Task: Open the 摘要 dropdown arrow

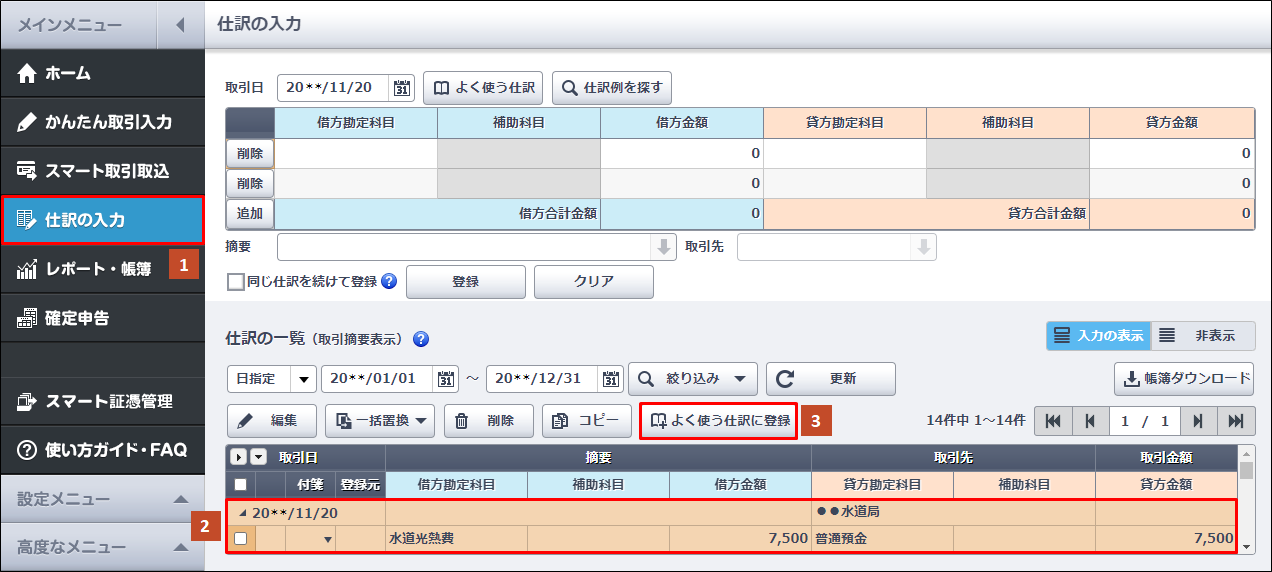Action: [x=664, y=247]
